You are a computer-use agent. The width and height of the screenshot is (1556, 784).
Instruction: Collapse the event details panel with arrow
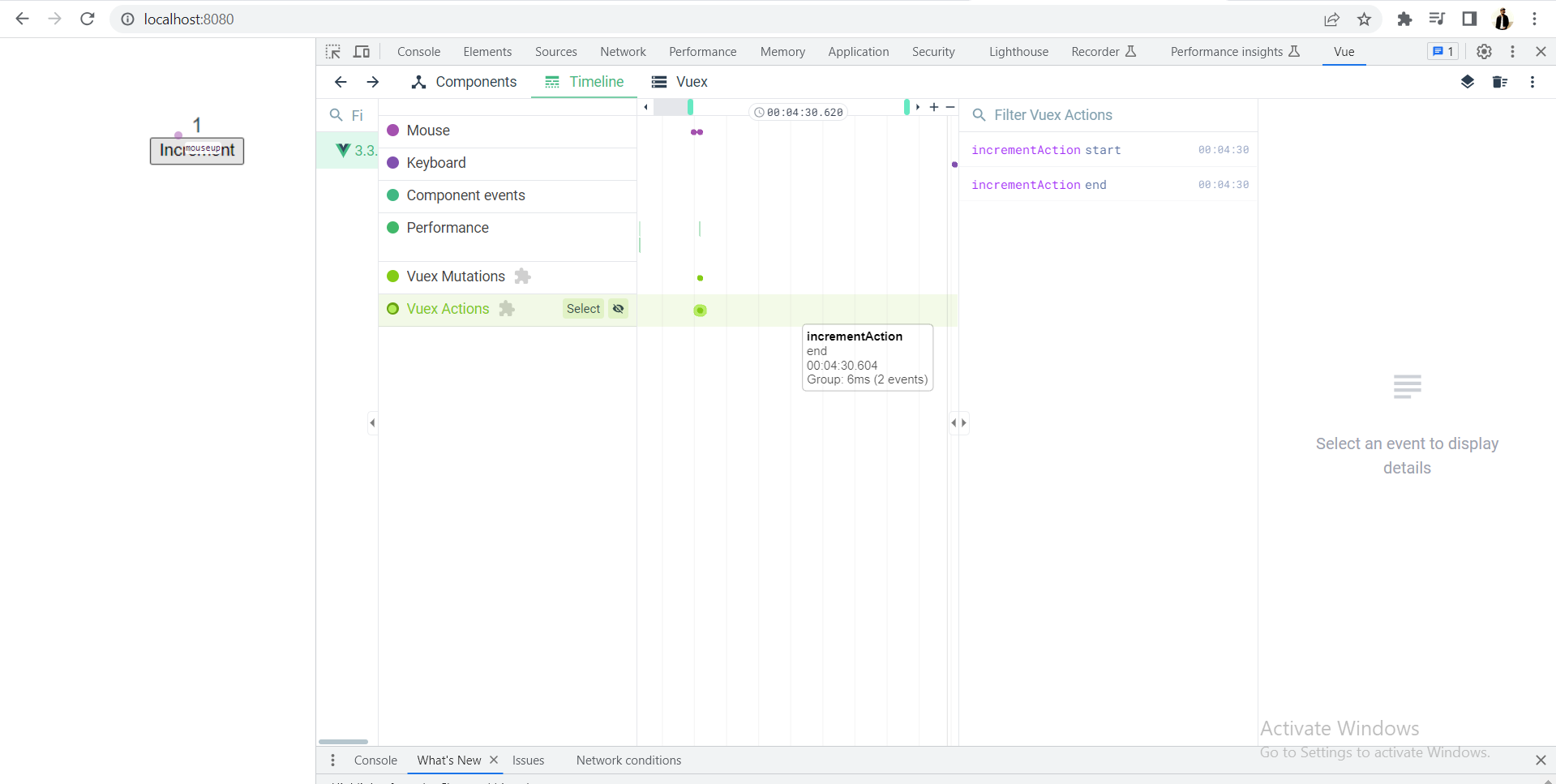(x=962, y=422)
